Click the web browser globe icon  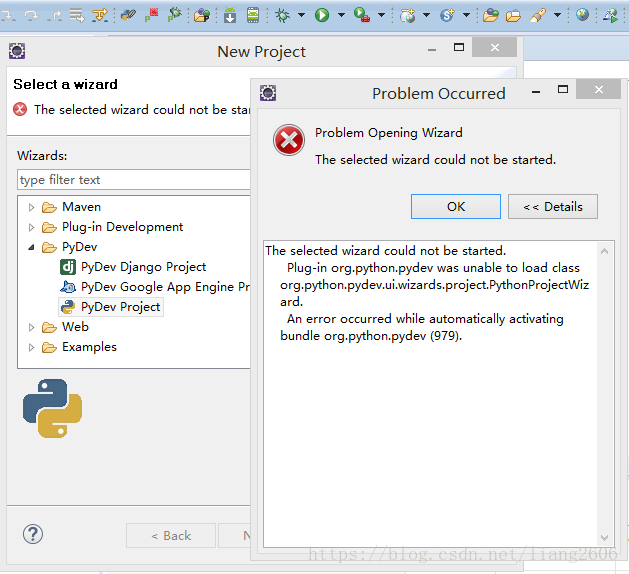[582, 15]
